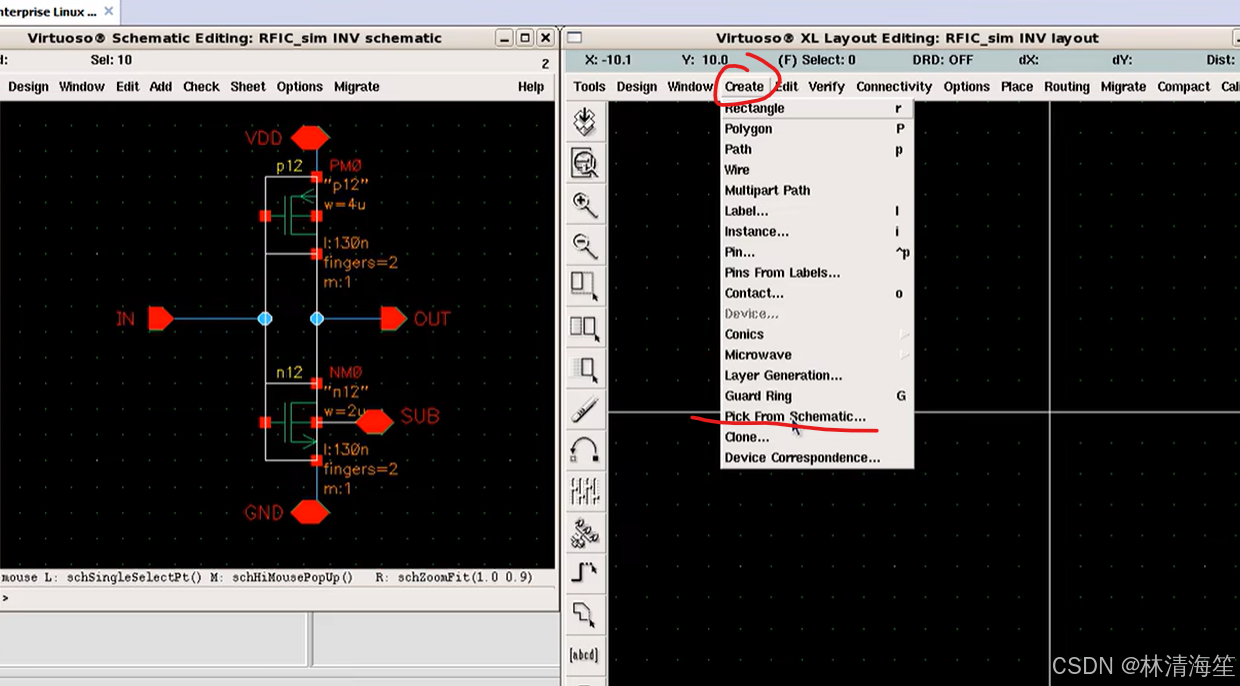Select the Copy tool icon

click(x=584, y=327)
